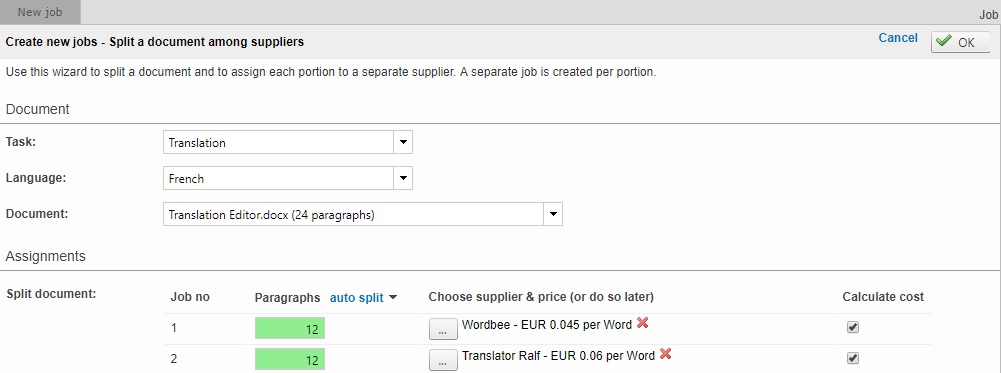Uncheck Calculate cost for job 1
The image size is (1001, 373).
point(853,327)
